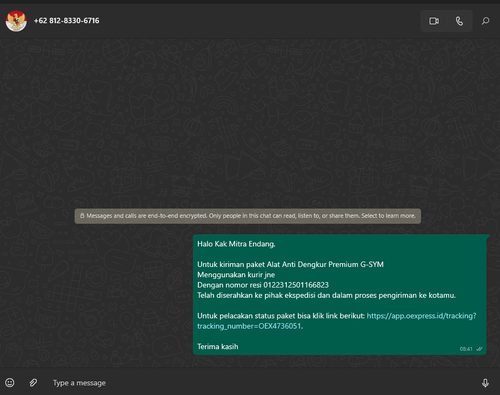This screenshot has height=395, width=500.
Task: Click the 'Telah diserahkan ke pihak ekspedisi' line
Action: [326, 295]
